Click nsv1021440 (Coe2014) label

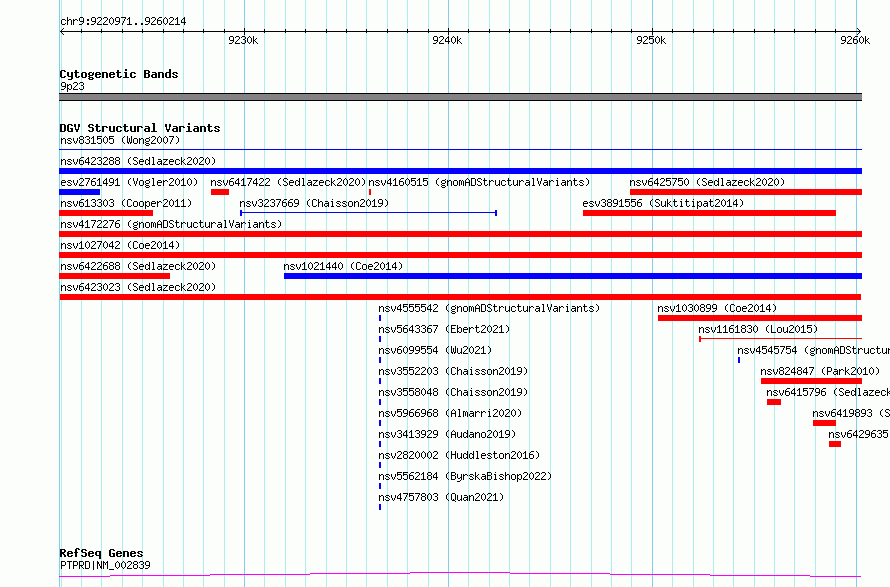click(343, 266)
